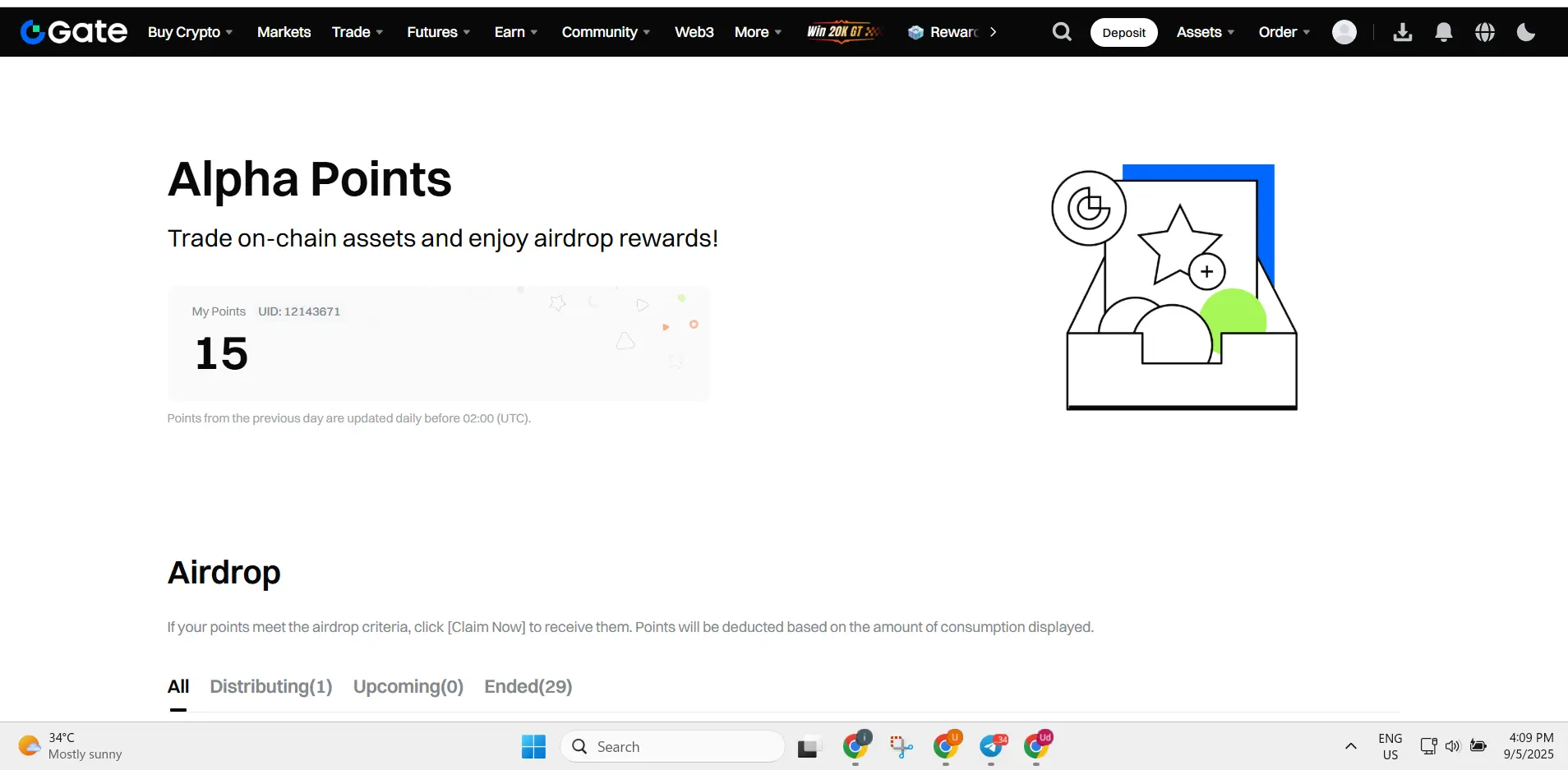Switch to the Ended(29) tab
This screenshot has height=770, width=1568.
(x=528, y=687)
